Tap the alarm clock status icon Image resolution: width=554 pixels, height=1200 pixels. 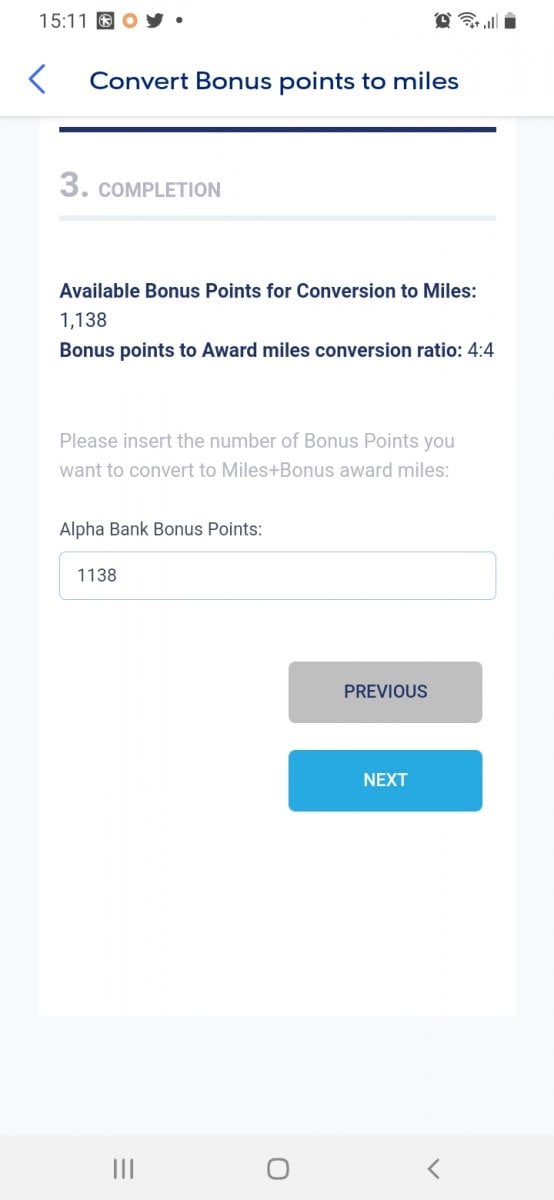[x=442, y=20]
